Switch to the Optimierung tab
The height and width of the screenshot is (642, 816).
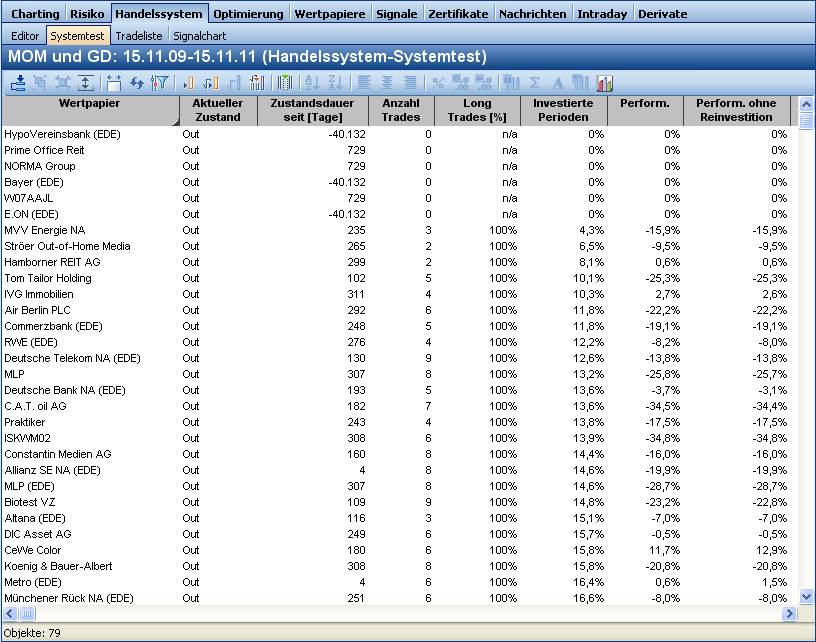point(250,14)
